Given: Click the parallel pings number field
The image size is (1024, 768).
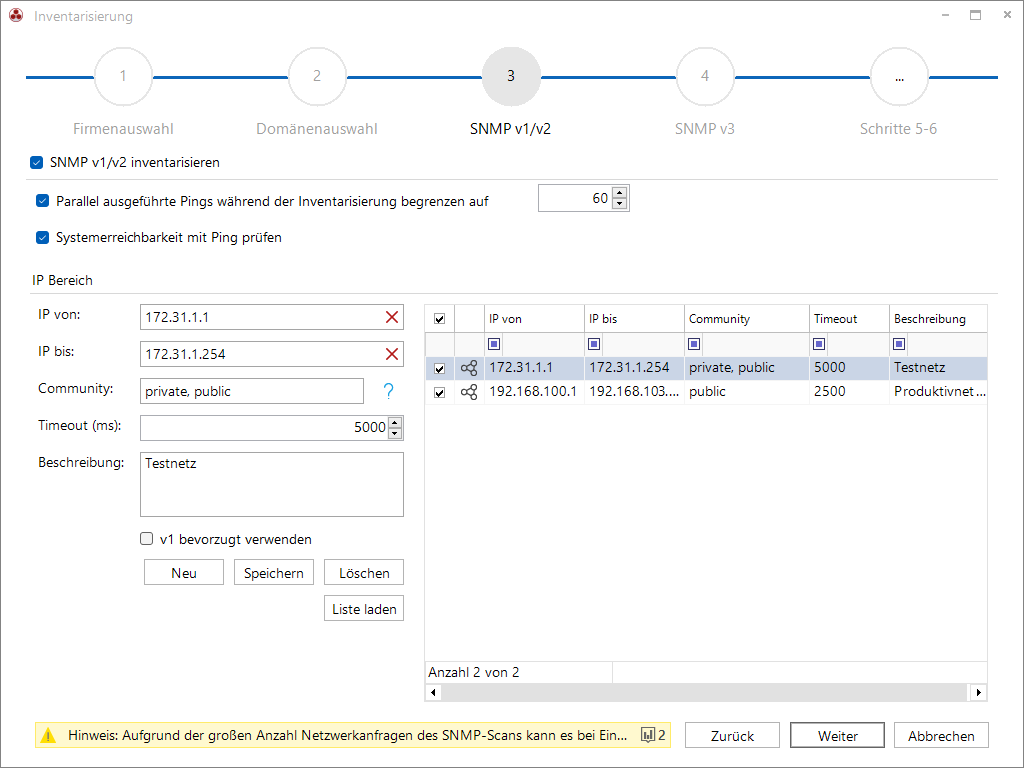Looking at the screenshot, I should [575, 198].
